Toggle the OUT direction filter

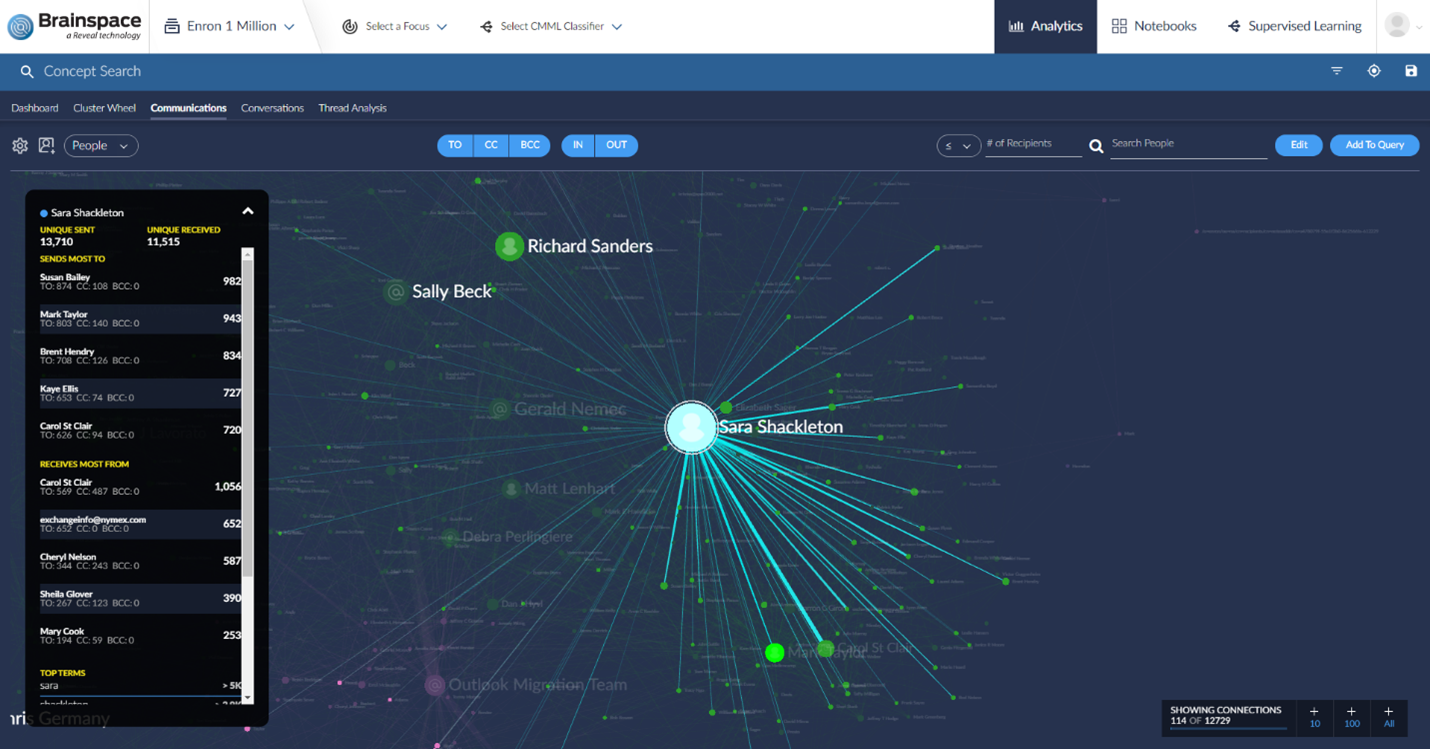(x=617, y=145)
